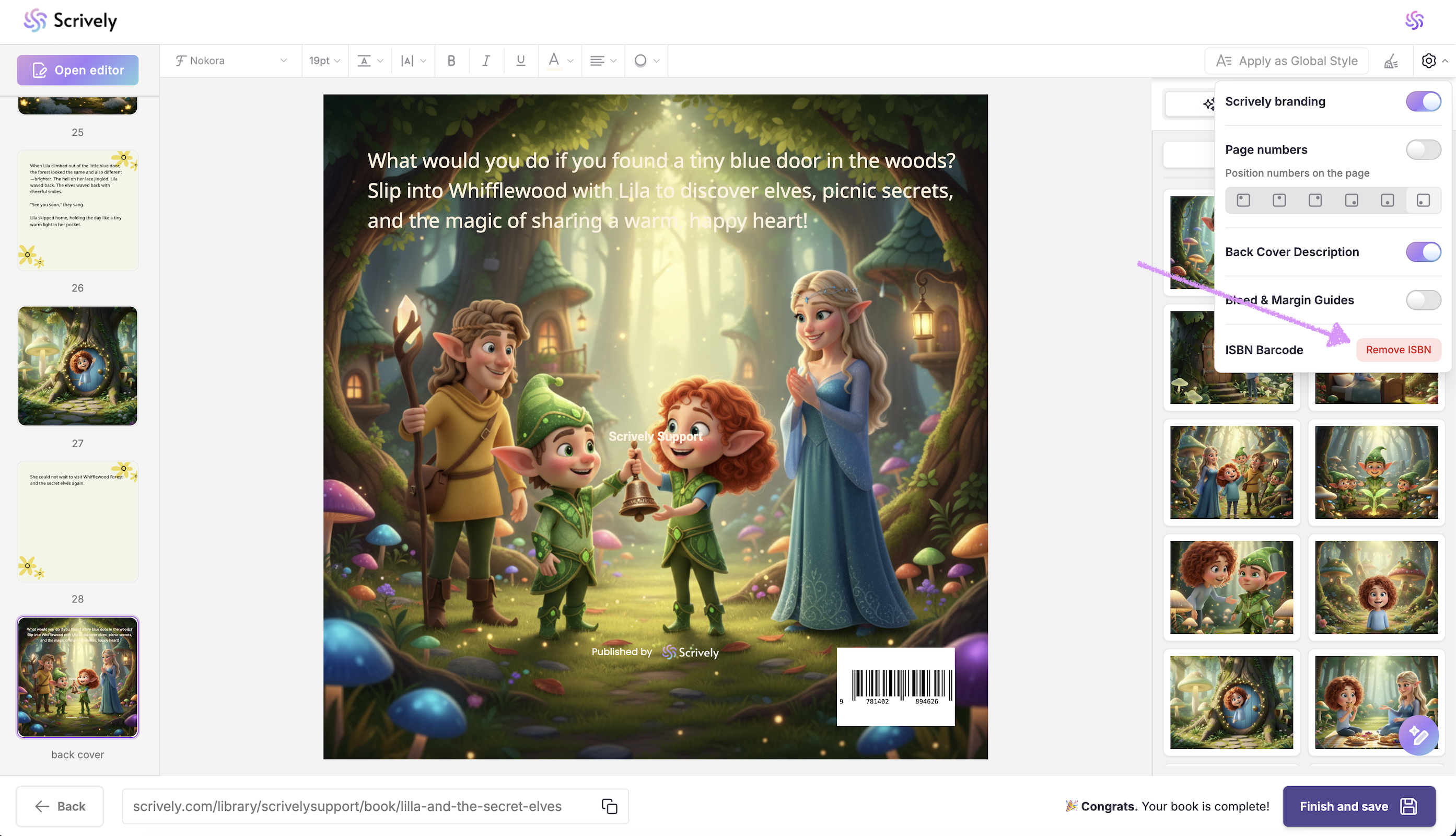Click Finish and save
Image resolution: width=1456 pixels, height=836 pixels.
coord(1358,806)
